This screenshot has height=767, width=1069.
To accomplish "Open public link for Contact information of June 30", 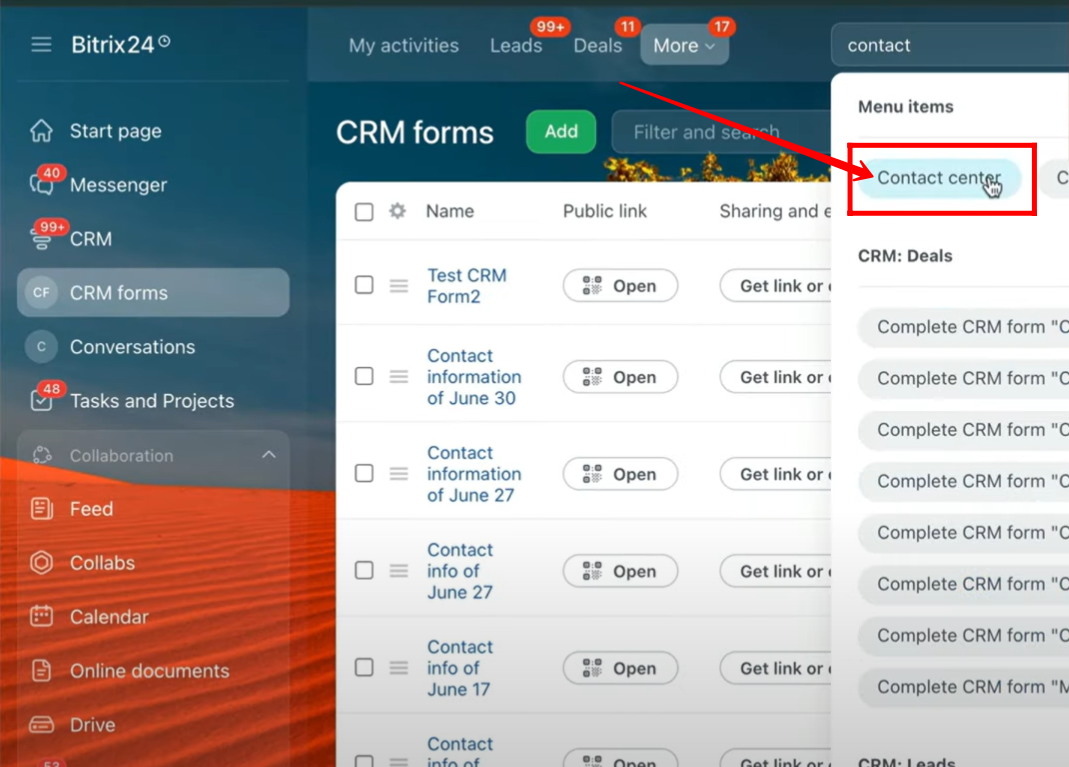I will 620,377.
